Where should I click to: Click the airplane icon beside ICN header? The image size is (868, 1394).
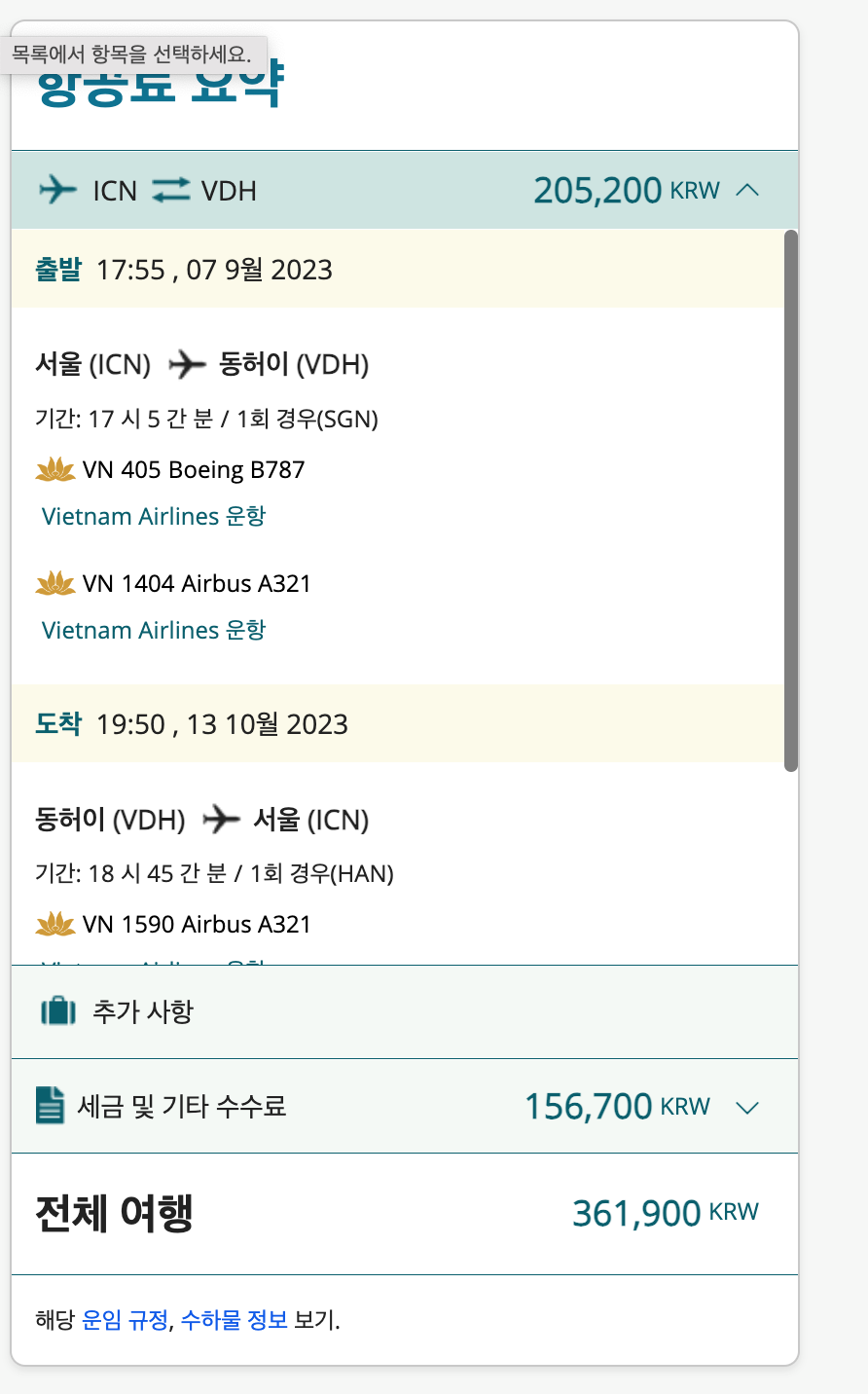[57, 189]
